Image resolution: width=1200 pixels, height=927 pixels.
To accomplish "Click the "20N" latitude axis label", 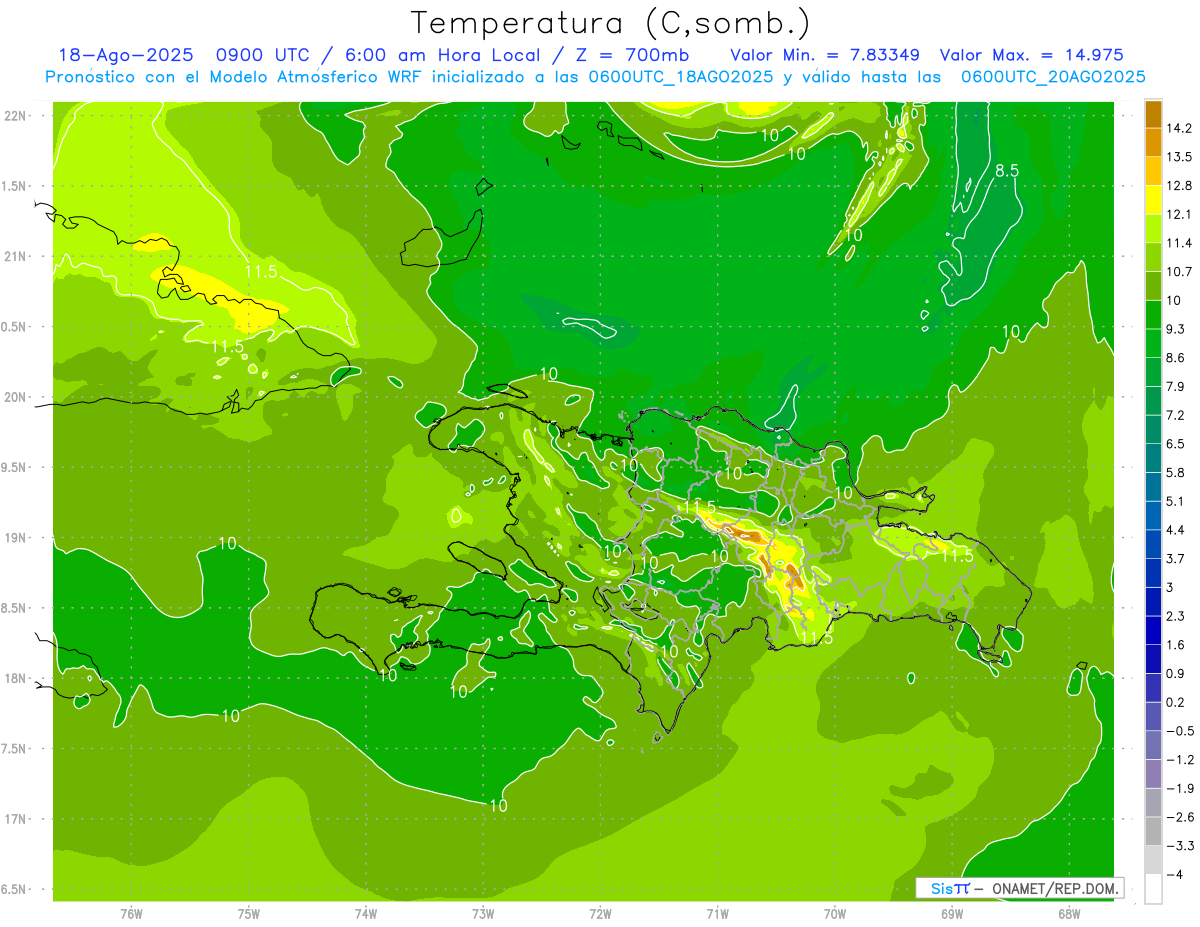I will pyautogui.click(x=16, y=397).
